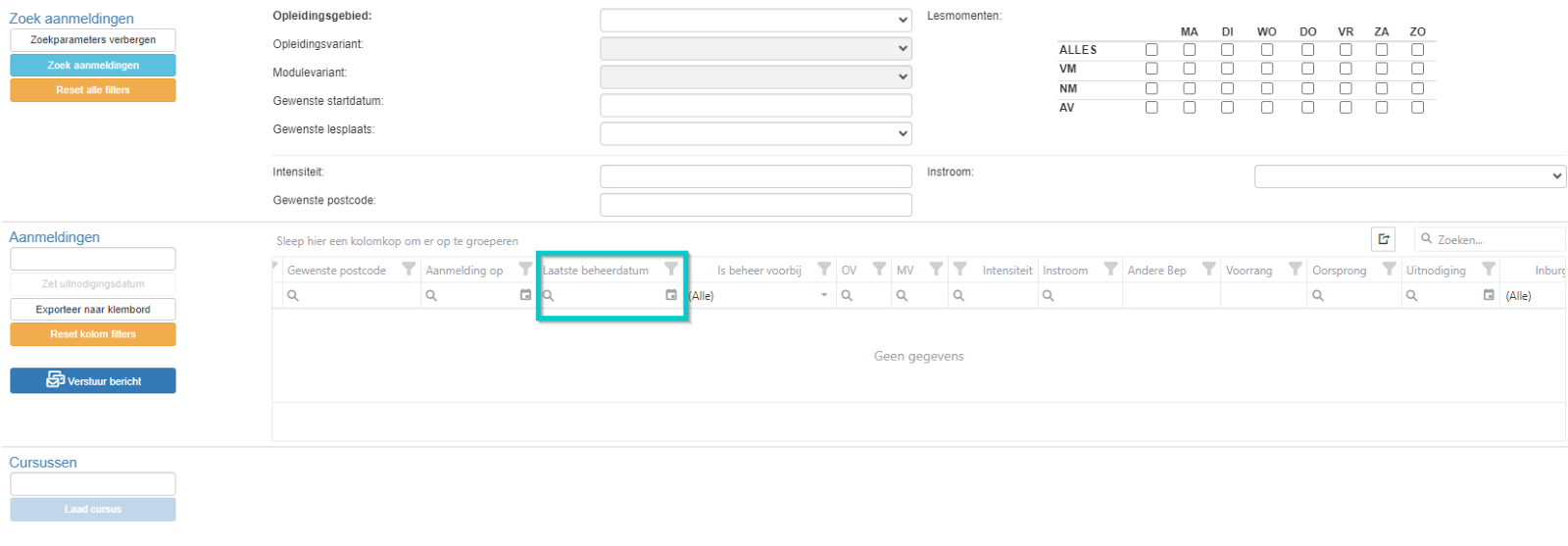Open calendar picker in Aanmelding op filter
Image resolution: width=1568 pixels, height=546 pixels.
click(525, 295)
